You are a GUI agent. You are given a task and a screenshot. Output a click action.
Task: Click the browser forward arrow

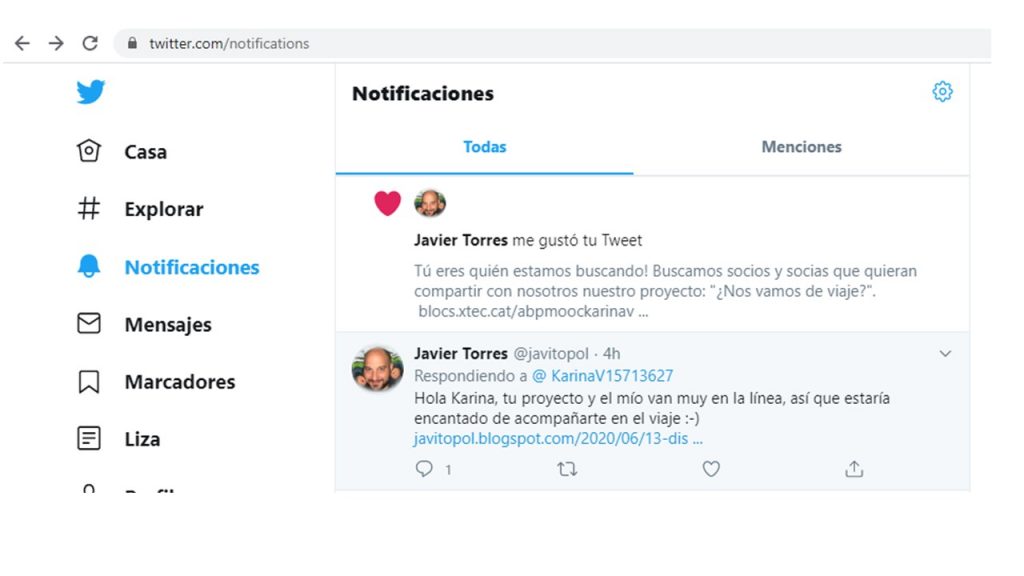click(56, 43)
